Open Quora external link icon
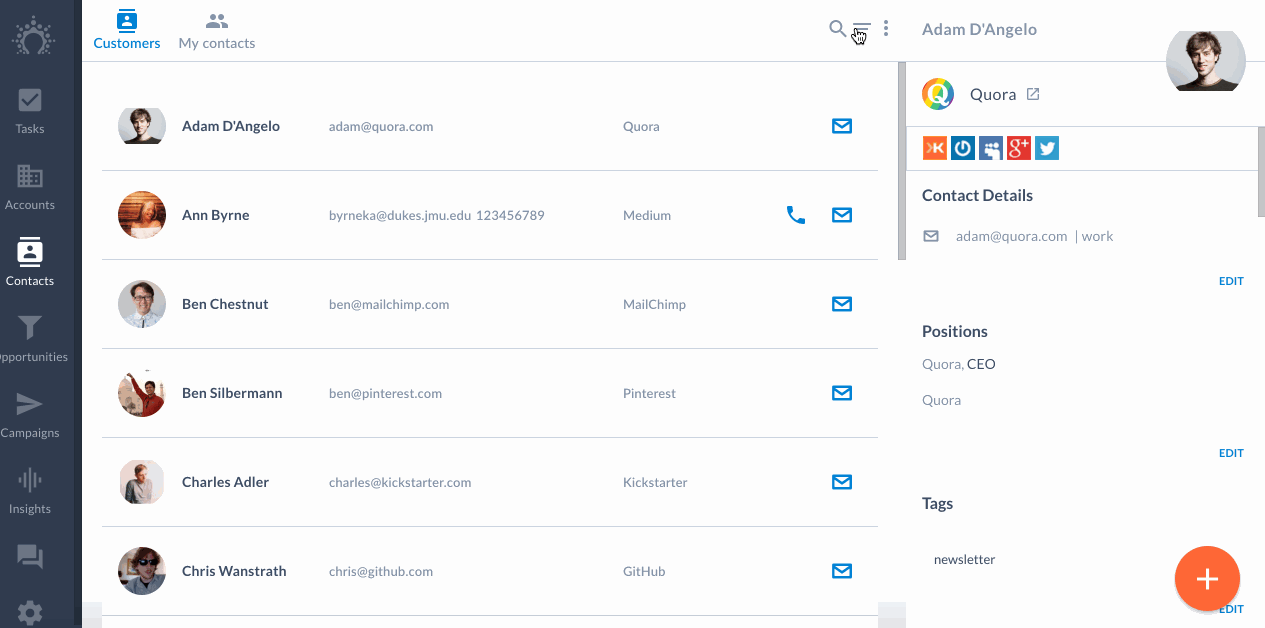 [x=1034, y=94]
